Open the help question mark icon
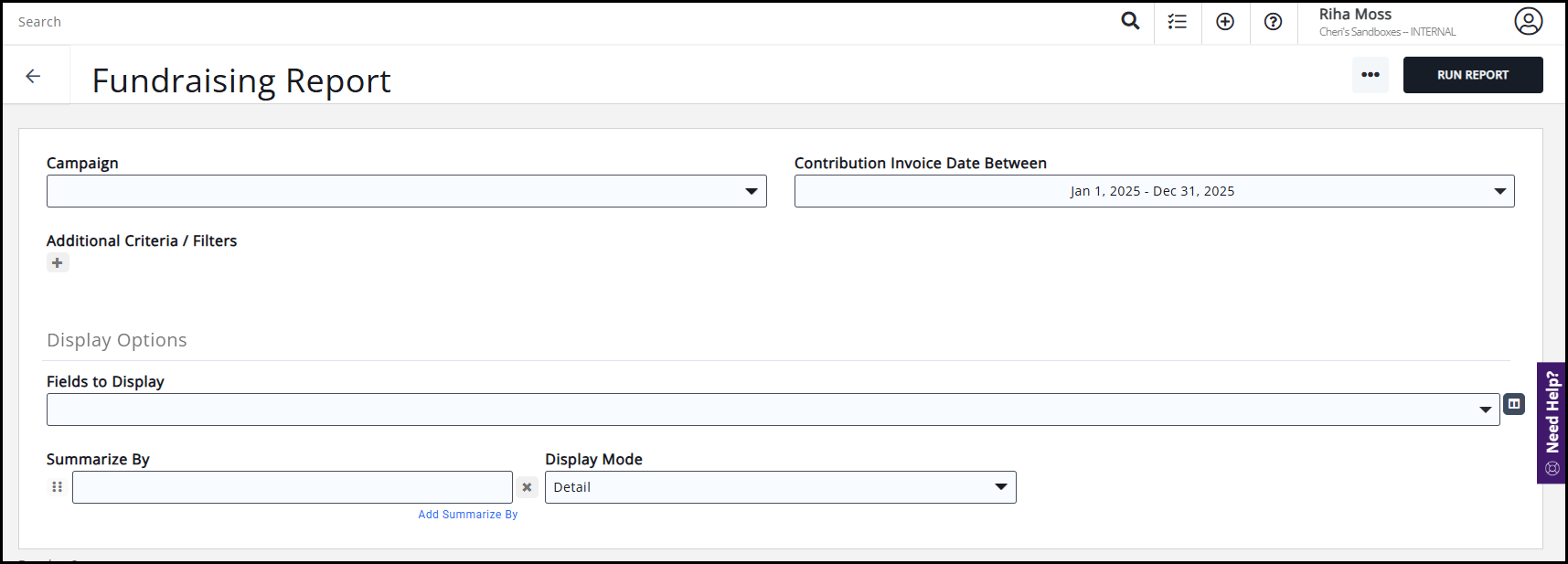The height and width of the screenshot is (564, 1568). (x=1273, y=22)
